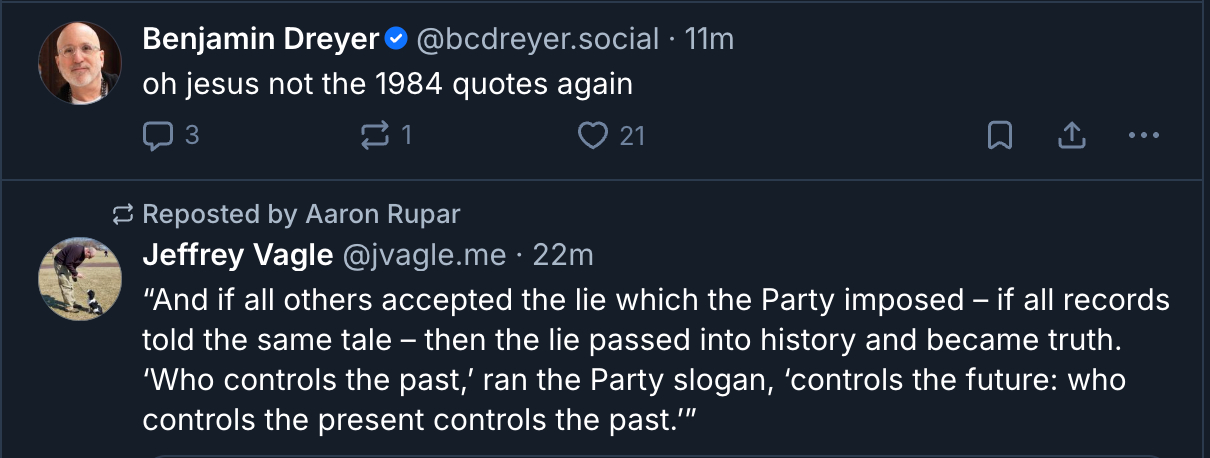This screenshot has height=458, width=1210.
Task: Bookmark Benjamin Dreyer's post
Action: point(999,135)
